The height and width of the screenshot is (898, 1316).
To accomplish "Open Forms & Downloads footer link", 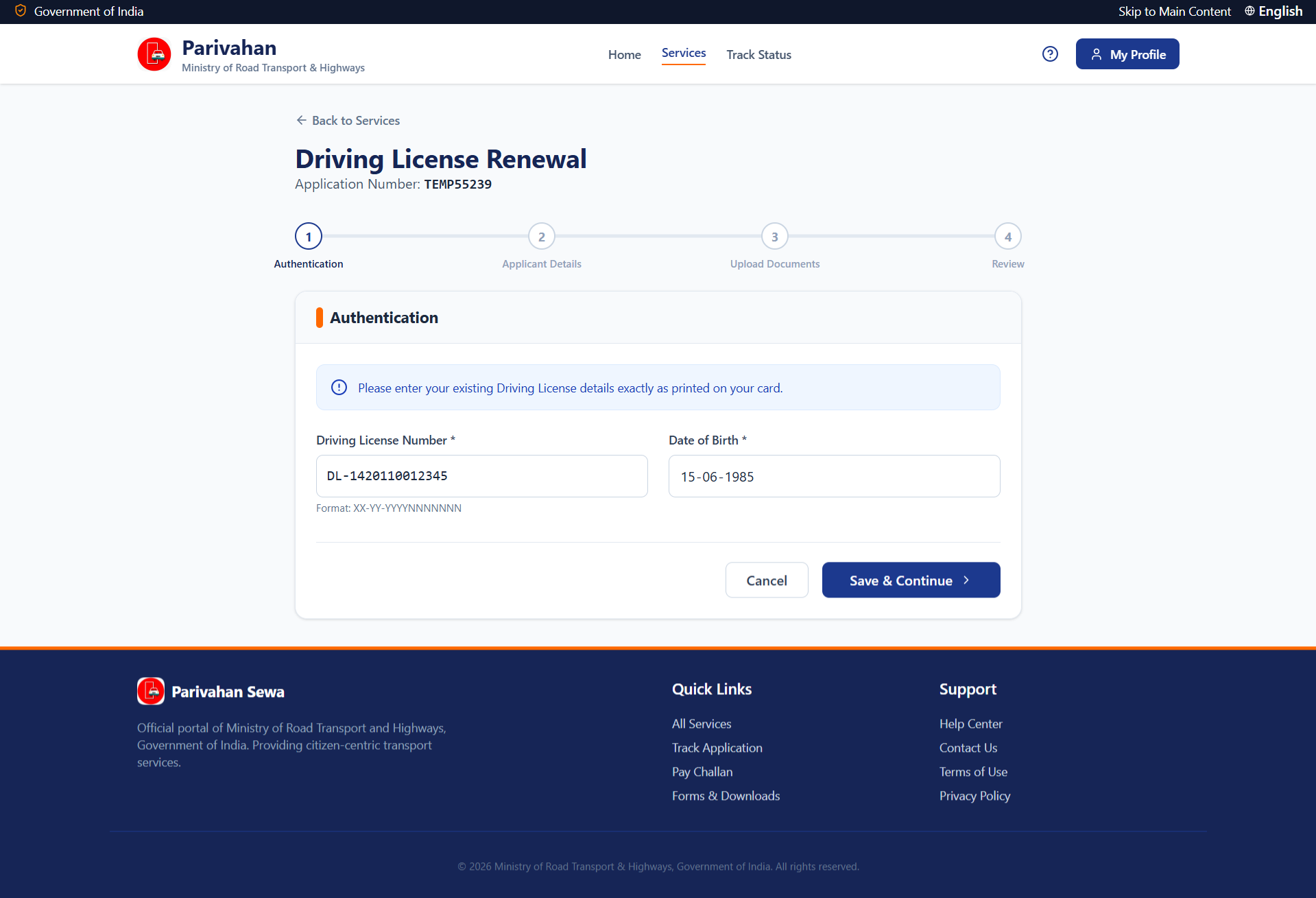I will pos(726,796).
